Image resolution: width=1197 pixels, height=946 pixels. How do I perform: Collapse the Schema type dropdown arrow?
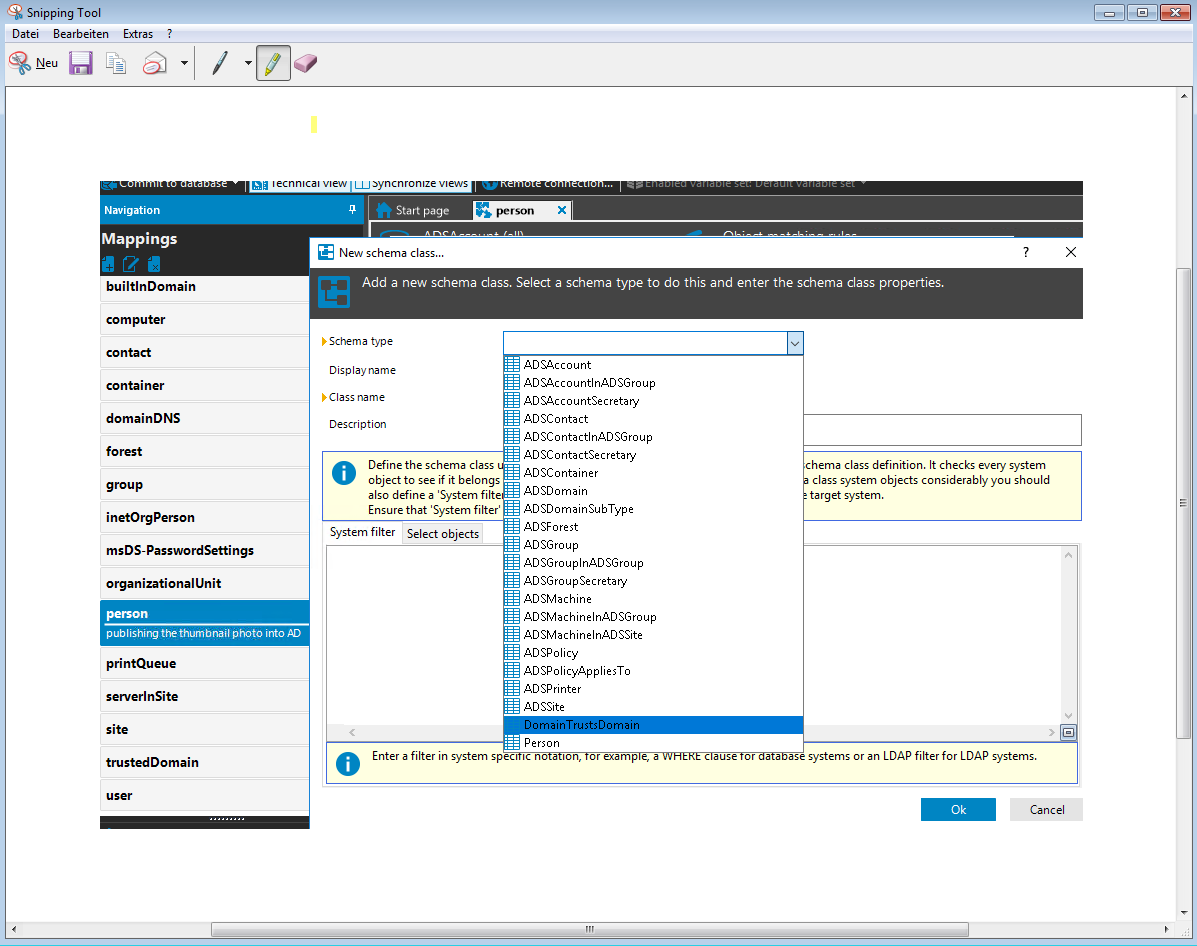795,344
